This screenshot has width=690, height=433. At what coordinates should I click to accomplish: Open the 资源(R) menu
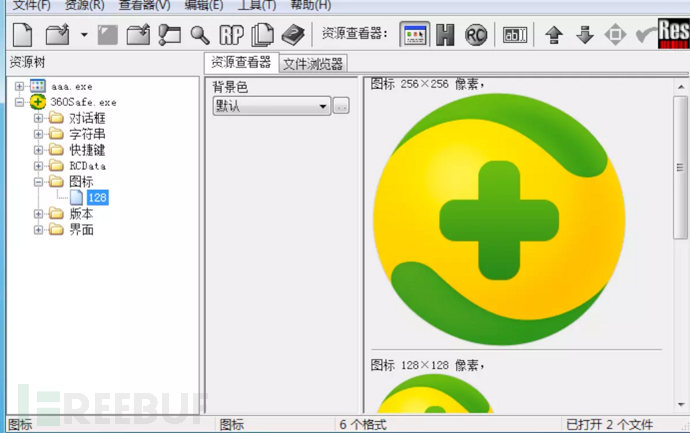coord(84,5)
